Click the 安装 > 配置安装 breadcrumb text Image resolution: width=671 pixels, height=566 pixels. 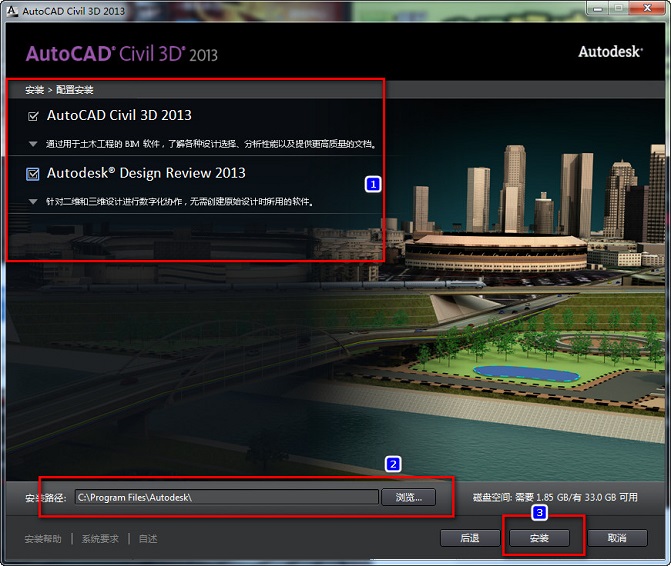59,90
